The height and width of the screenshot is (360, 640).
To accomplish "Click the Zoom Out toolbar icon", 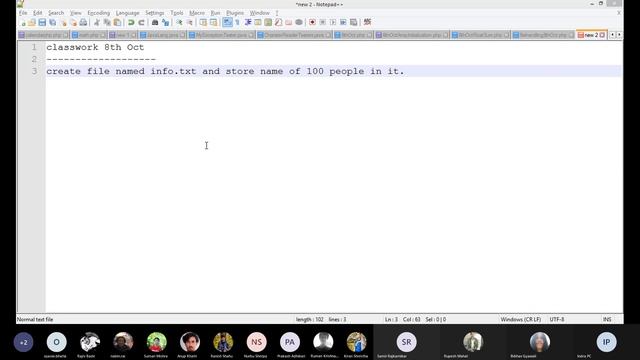I will (189, 22).
